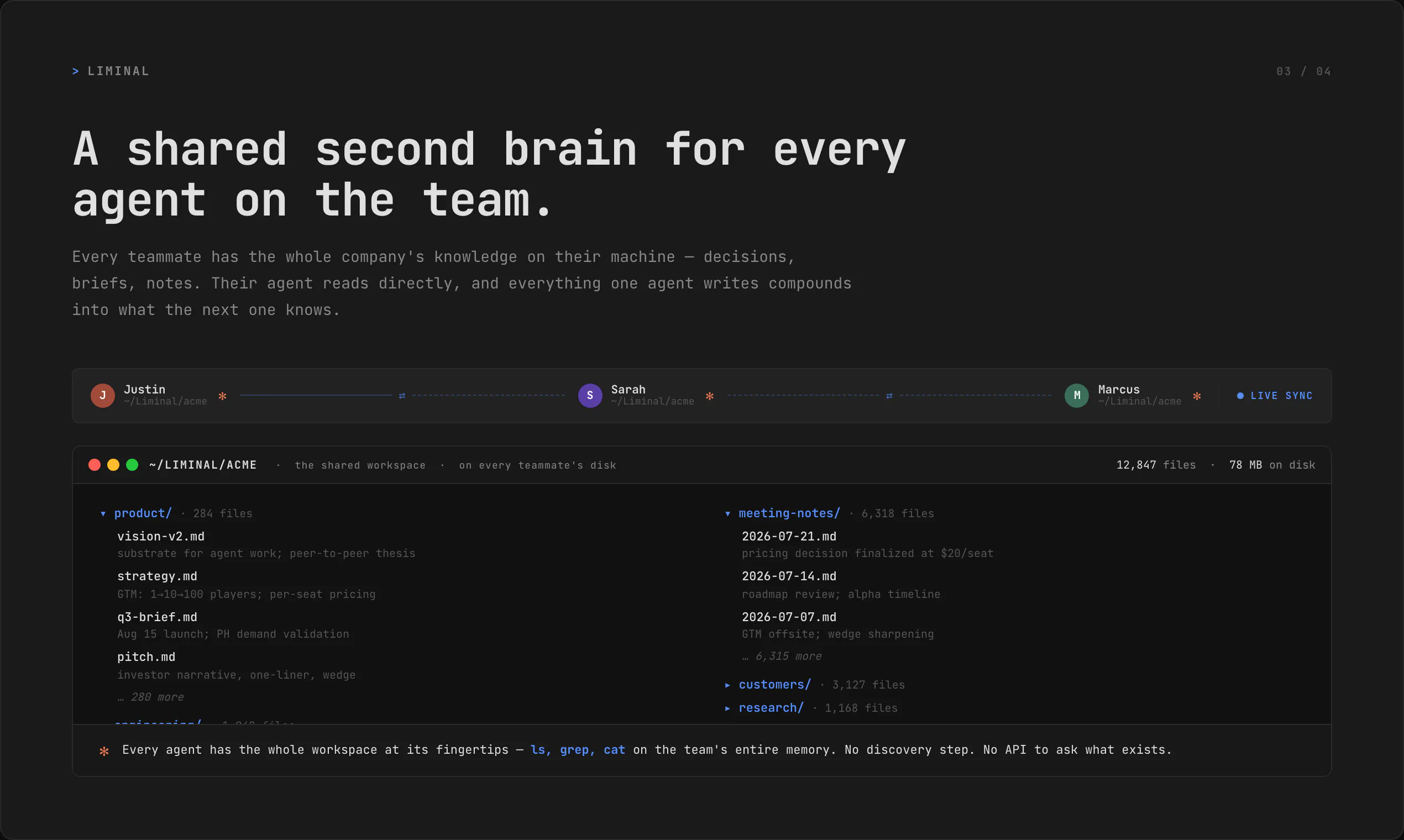Open the meeting-notes/ folder
Screen dimensions: 1404x840
click(x=789, y=513)
